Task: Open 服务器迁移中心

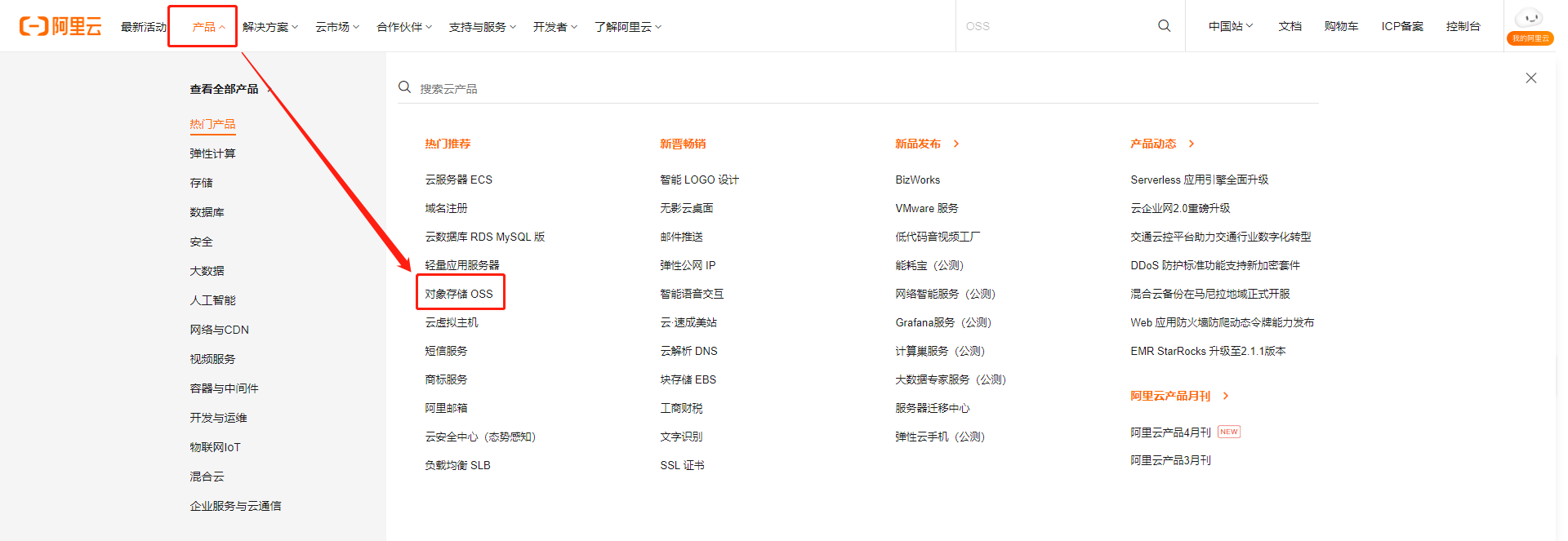Action: click(933, 408)
